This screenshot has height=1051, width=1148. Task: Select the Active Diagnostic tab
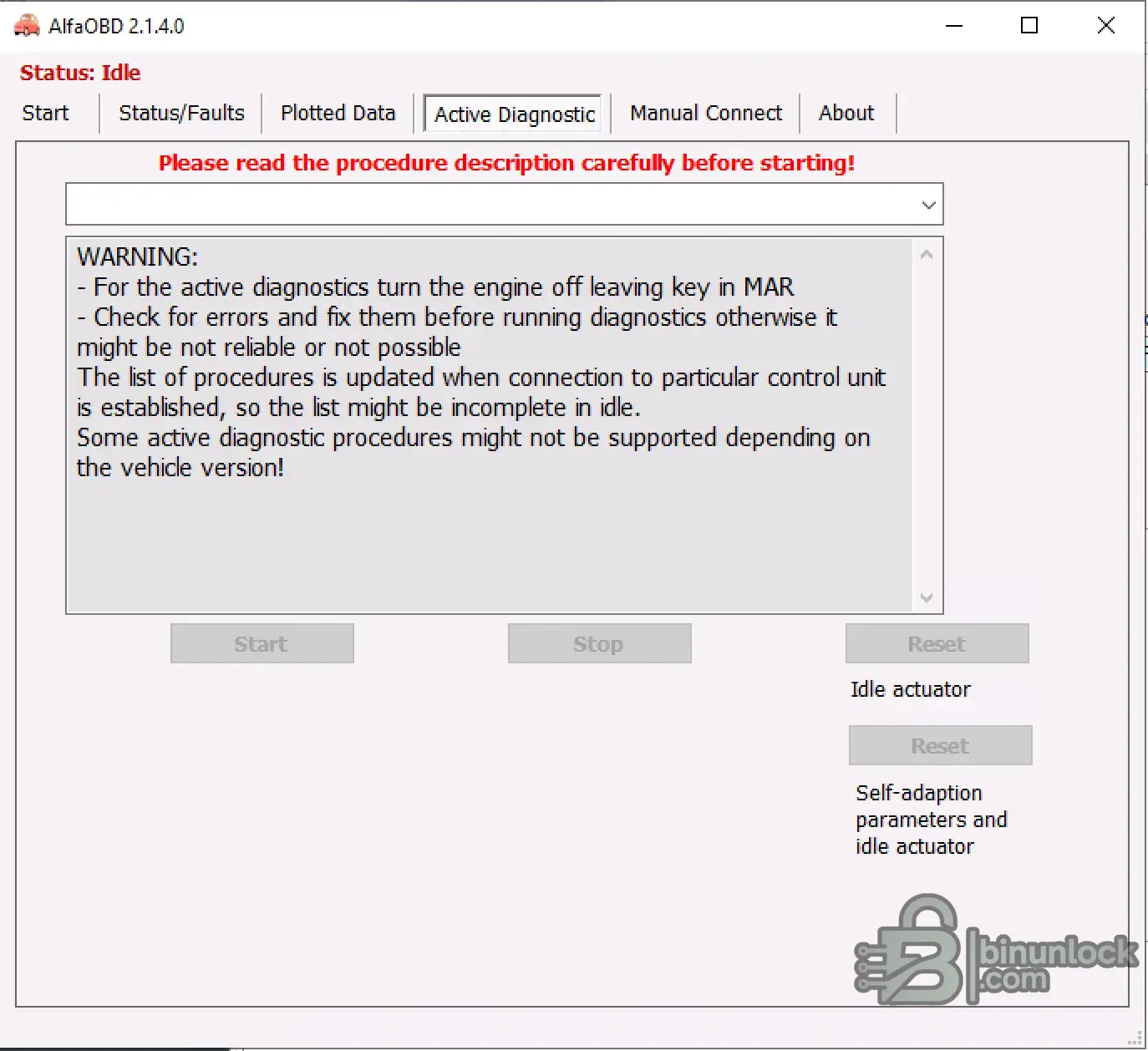(x=514, y=114)
